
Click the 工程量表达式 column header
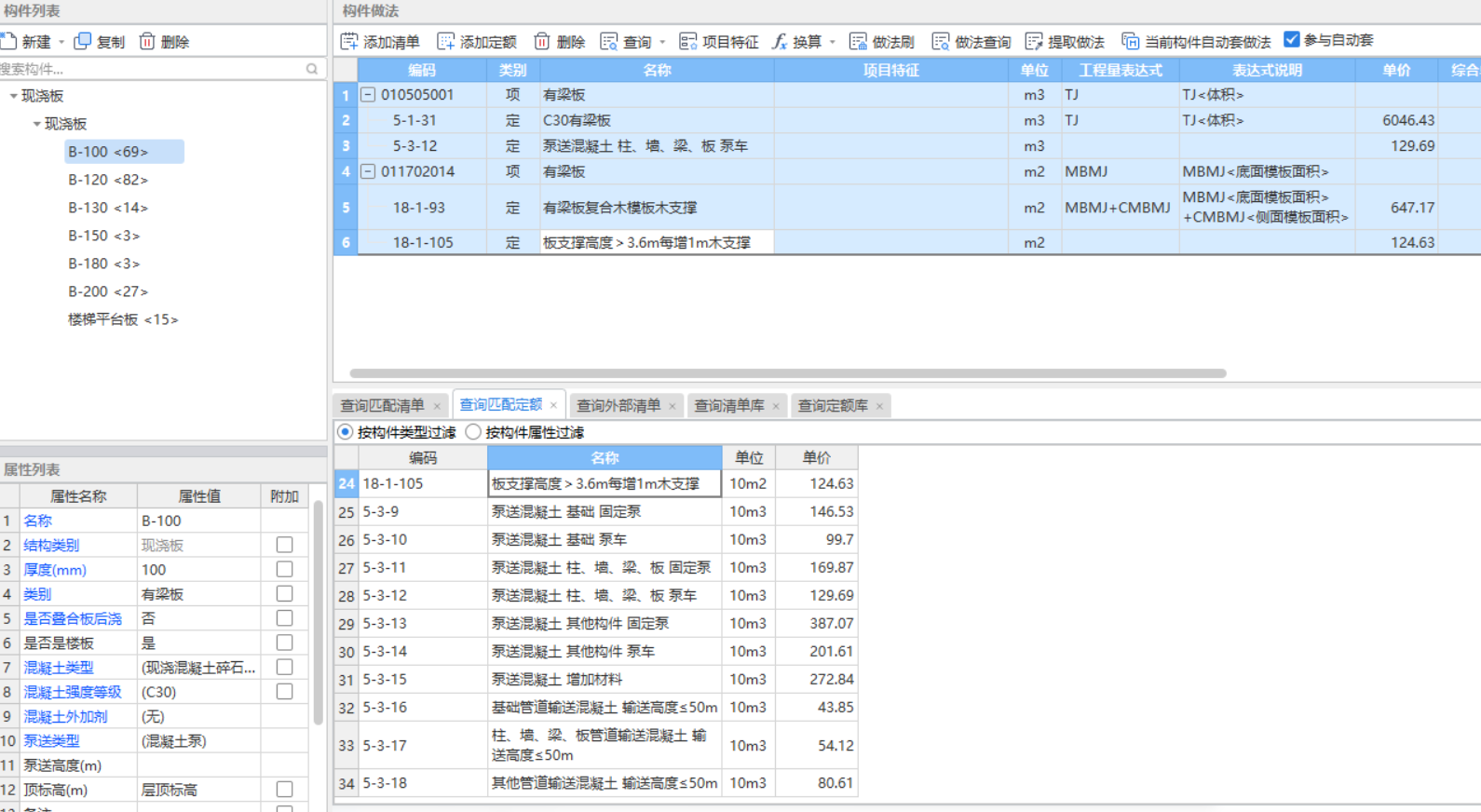click(x=1121, y=70)
